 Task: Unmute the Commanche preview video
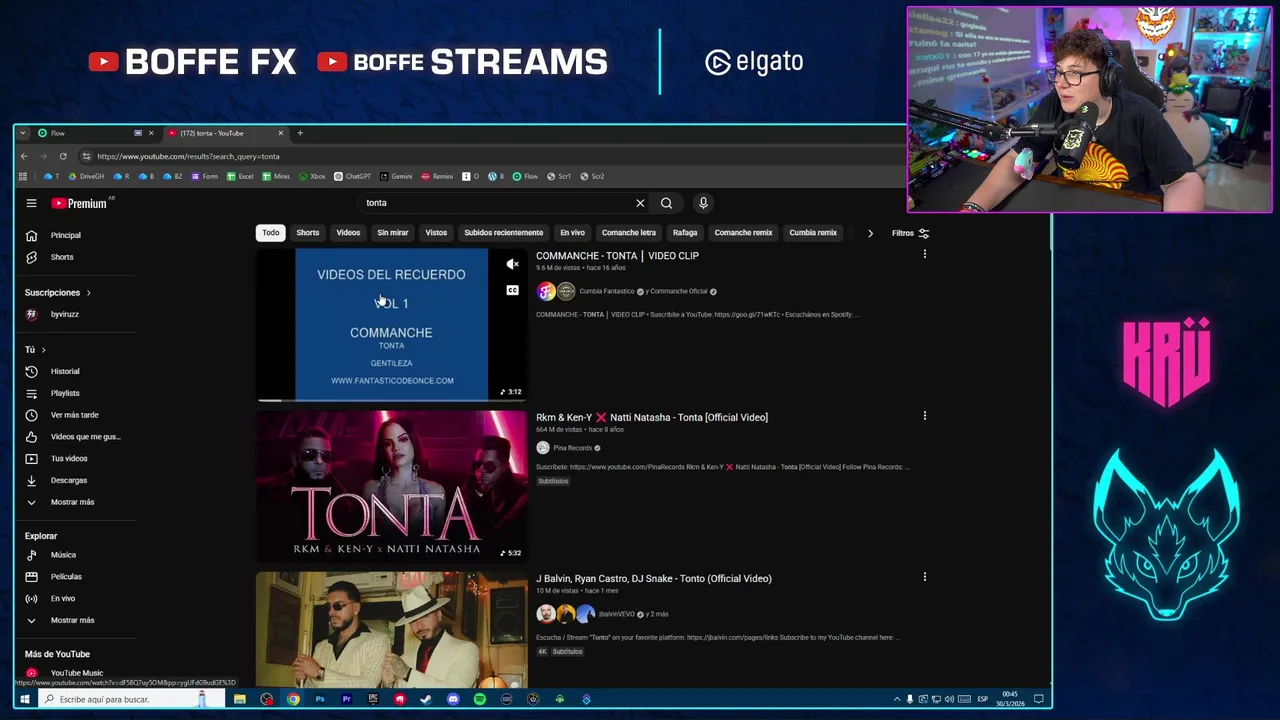pyautogui.click(x=512, y=265)
